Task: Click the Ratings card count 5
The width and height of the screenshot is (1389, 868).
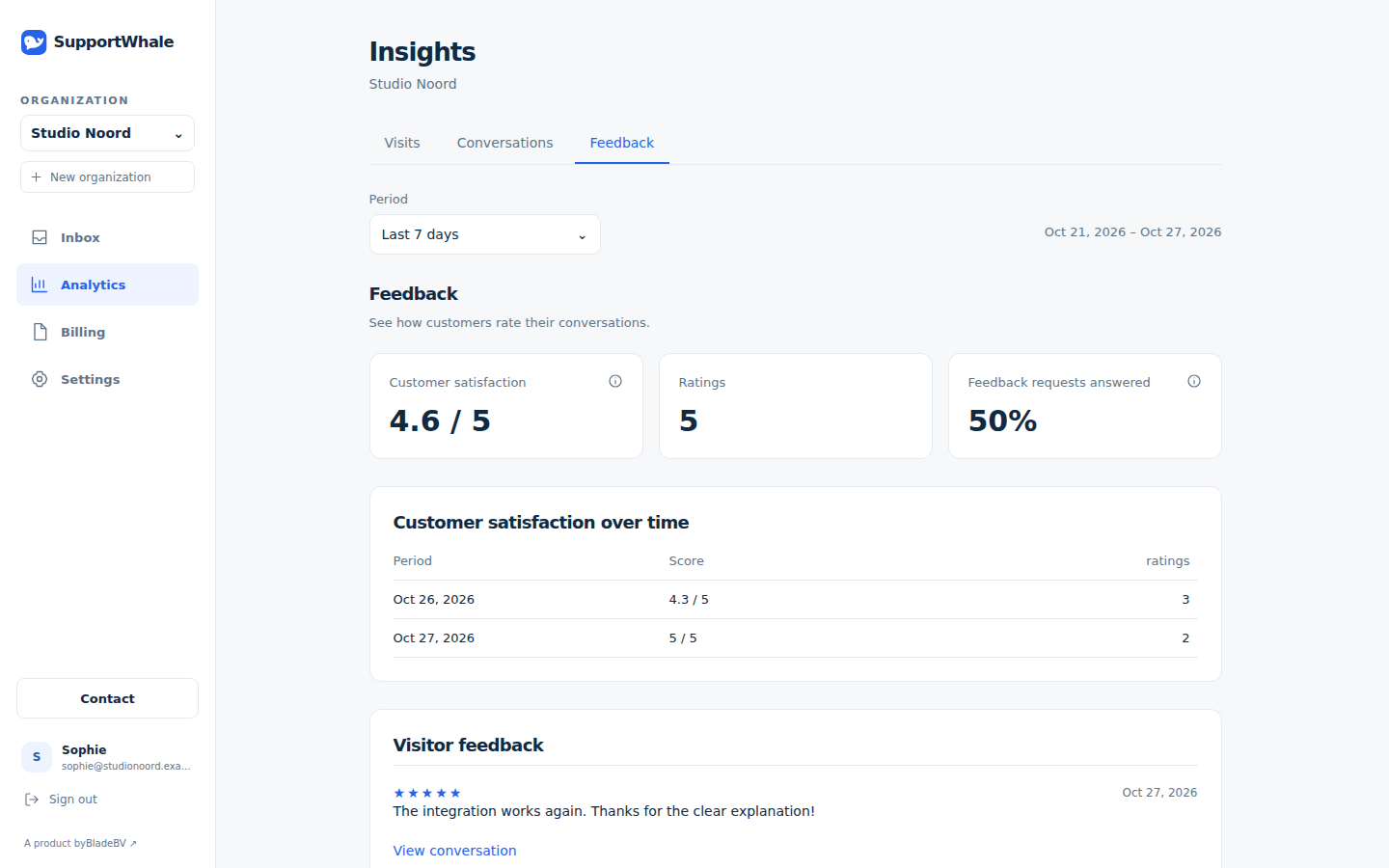Action: pyautogui.click(x=689, y=420)
